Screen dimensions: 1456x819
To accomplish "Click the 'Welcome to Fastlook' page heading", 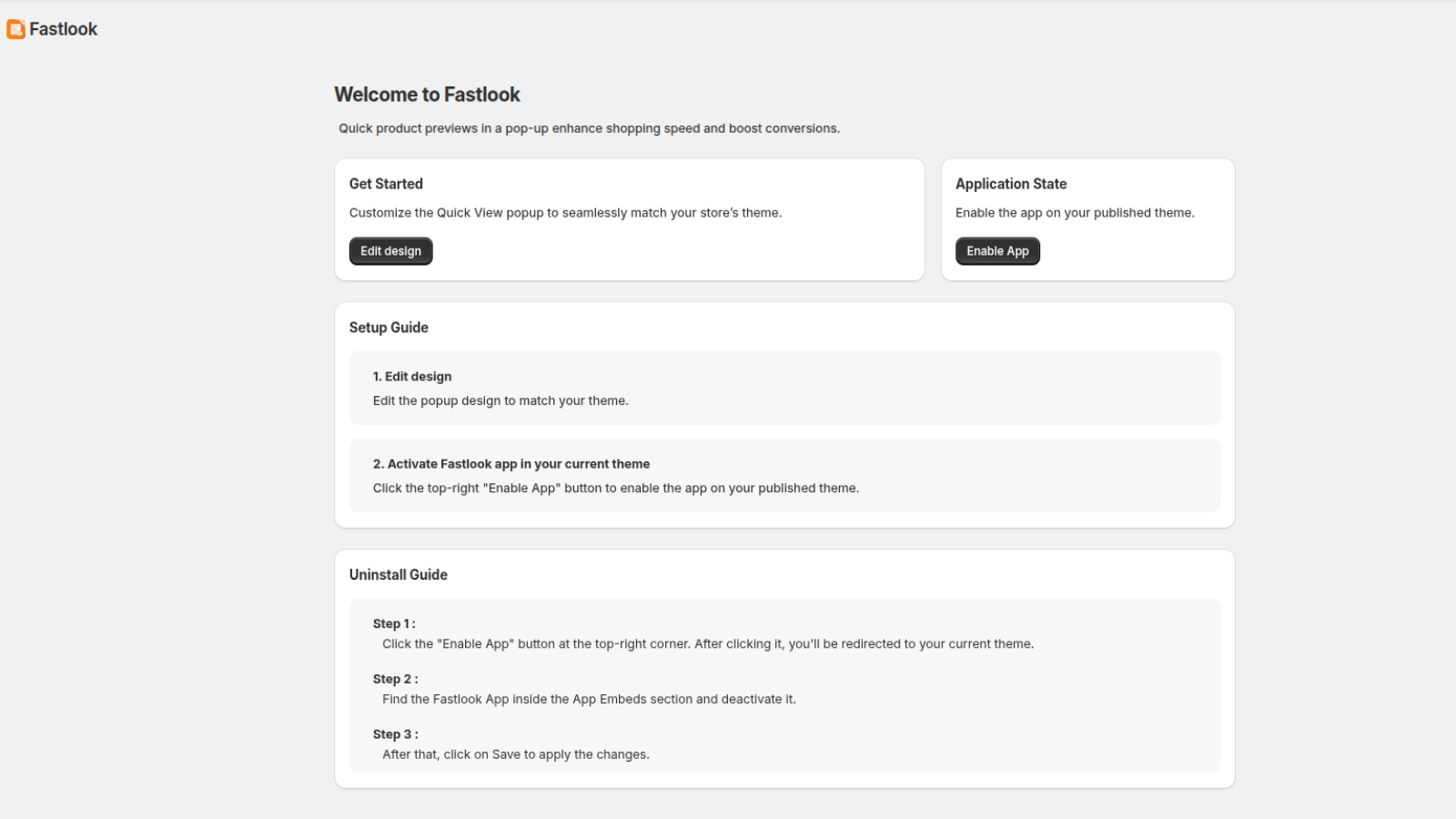I will [427, 95].
